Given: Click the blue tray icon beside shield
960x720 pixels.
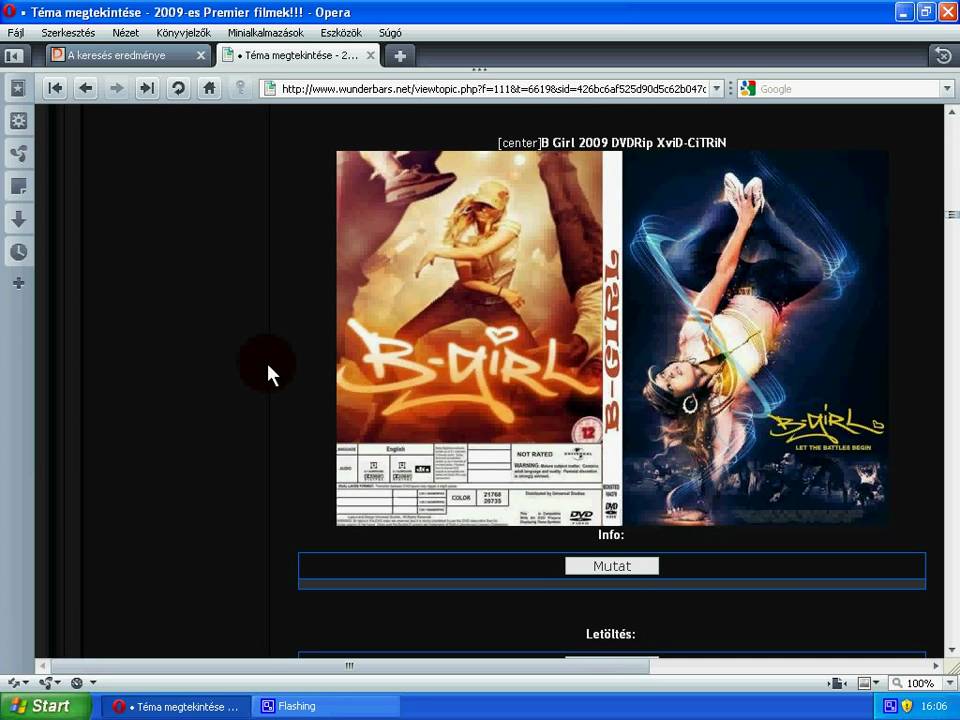Looking at the screenshot, I should coord(891,706).
